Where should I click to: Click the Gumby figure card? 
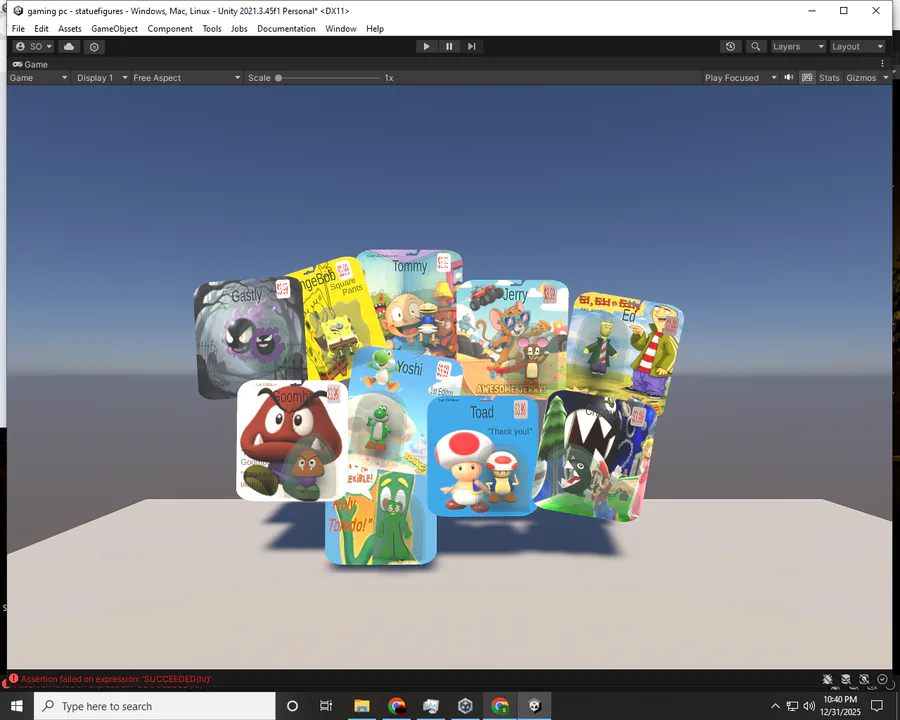coord(381,517)
